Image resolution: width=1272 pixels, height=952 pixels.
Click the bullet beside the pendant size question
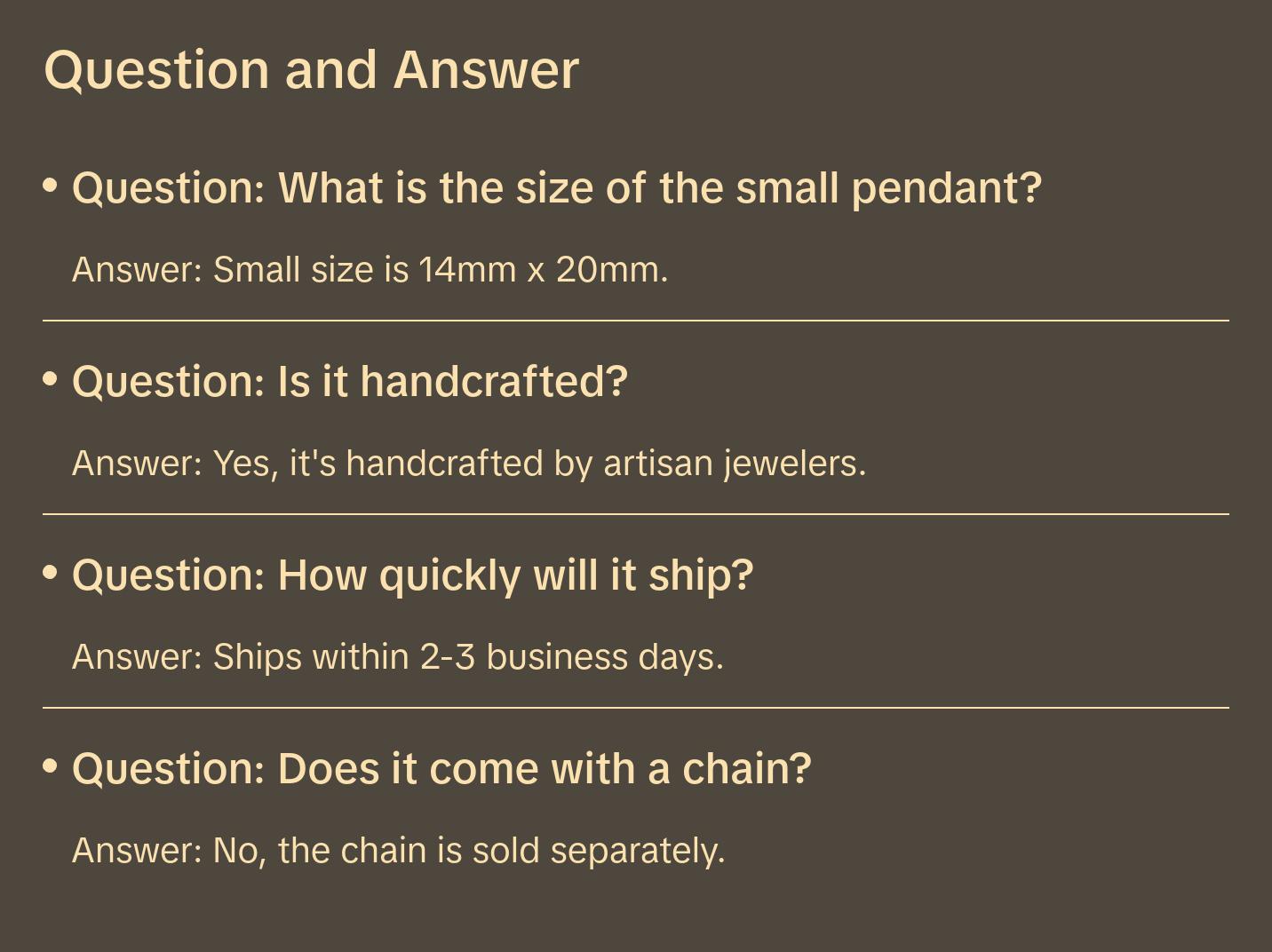[x=51, y=186]
